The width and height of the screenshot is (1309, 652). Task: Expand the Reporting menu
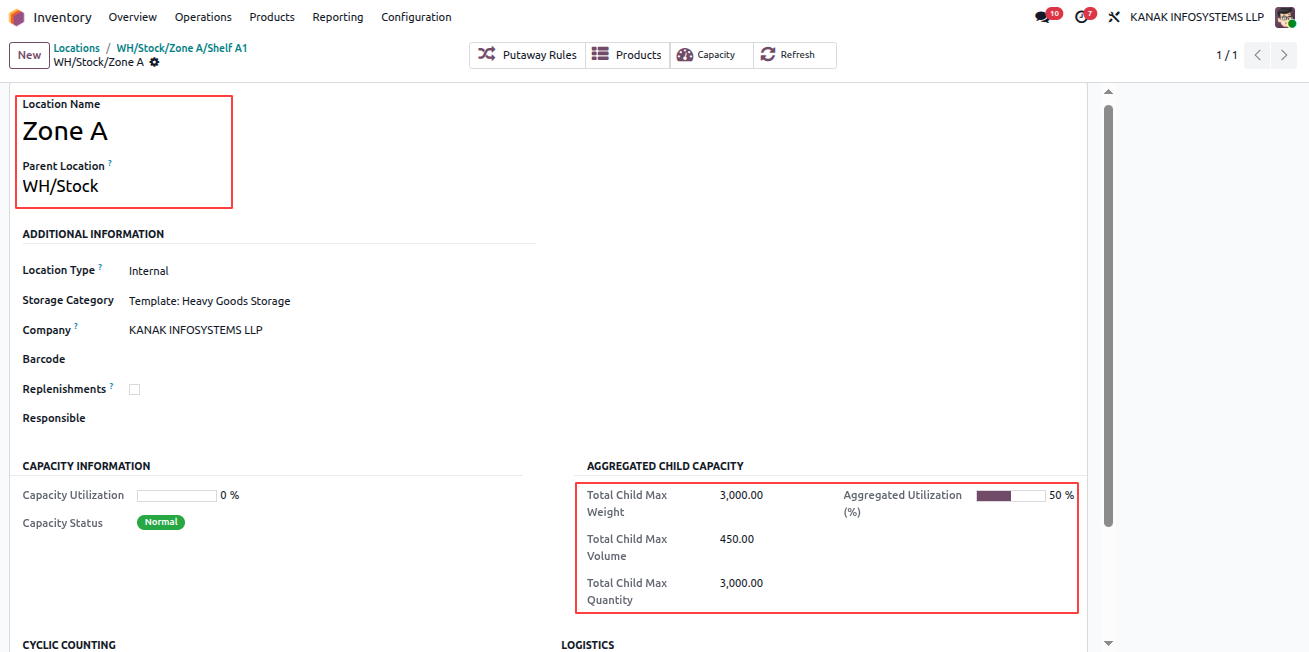click(x=338, y=17)
